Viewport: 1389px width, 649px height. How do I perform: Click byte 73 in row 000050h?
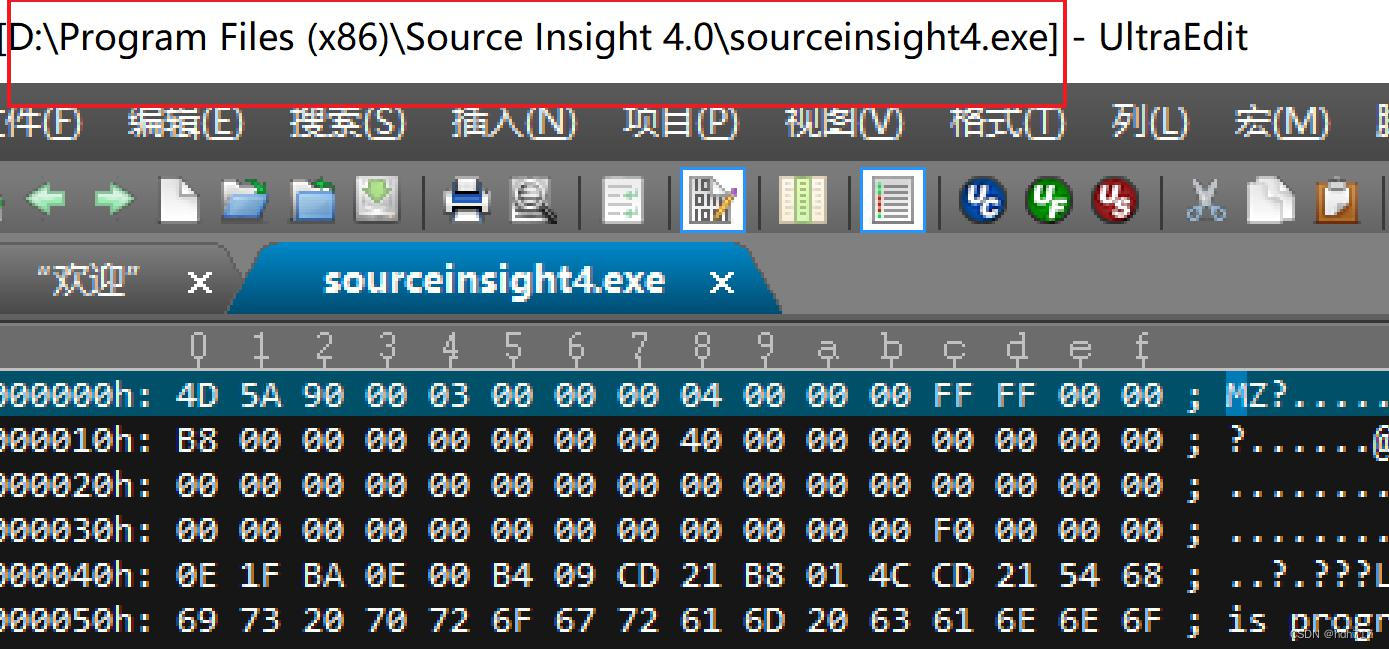[259, 620]
